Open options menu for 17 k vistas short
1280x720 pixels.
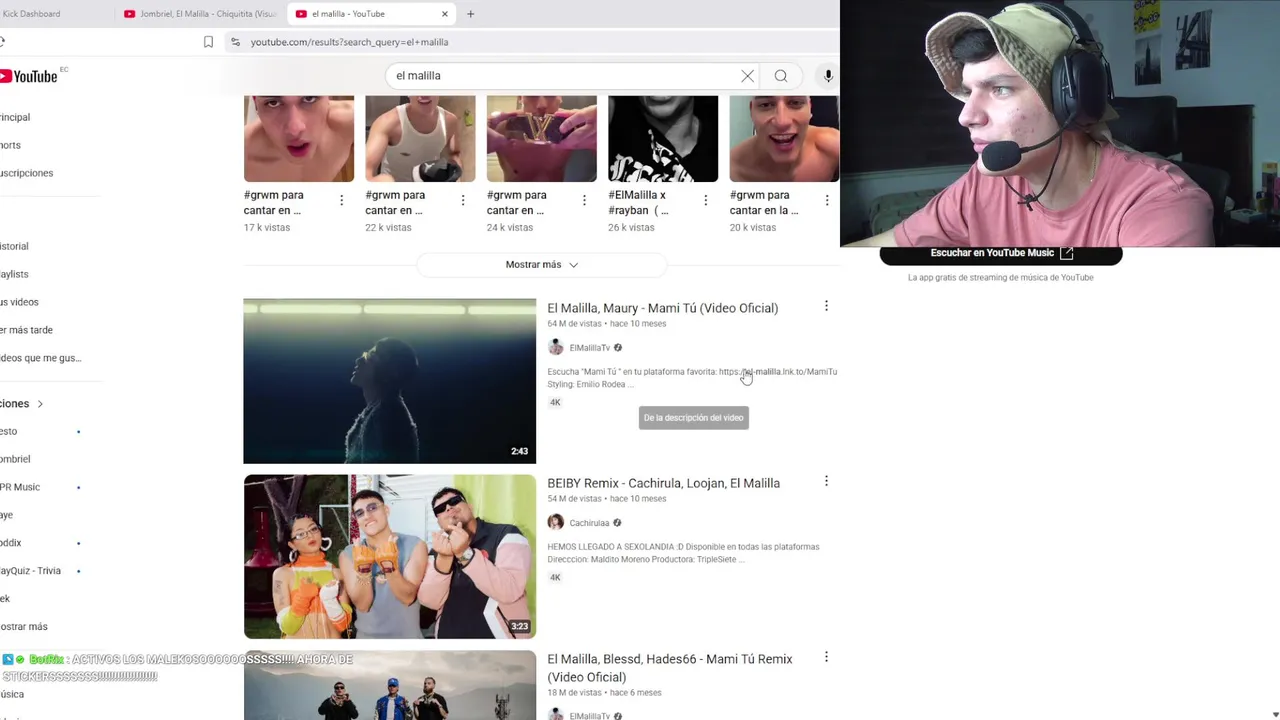(341, 201)
